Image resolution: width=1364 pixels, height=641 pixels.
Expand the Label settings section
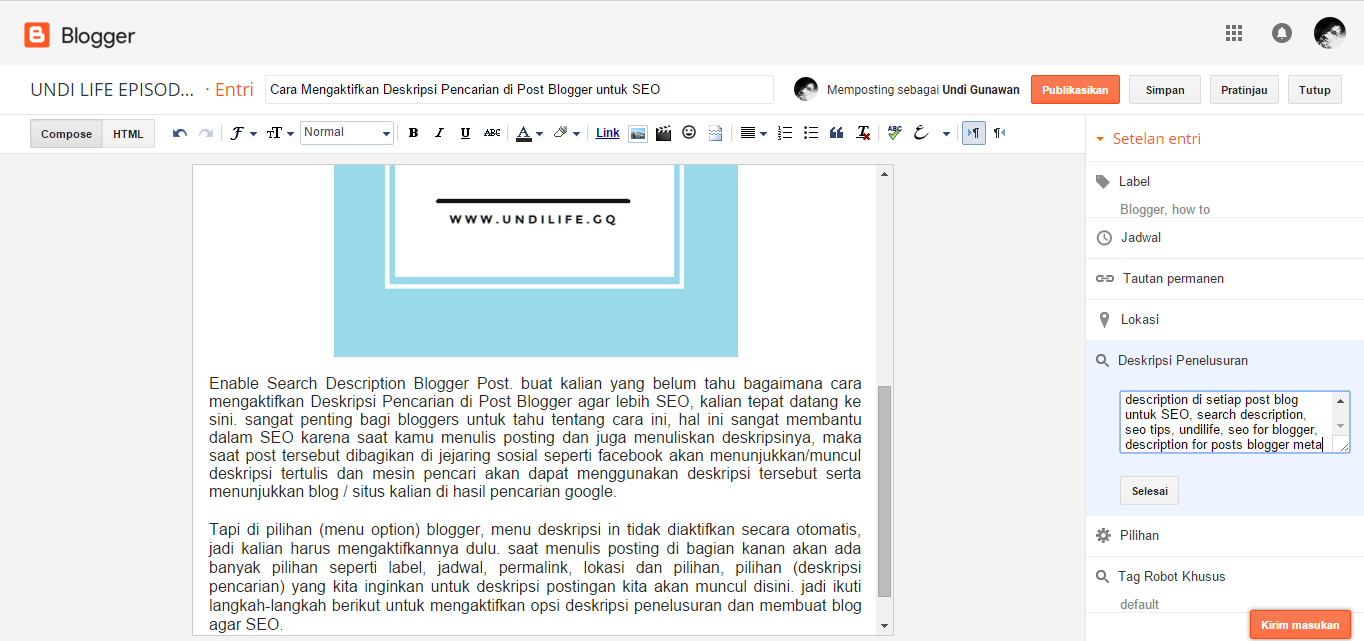[1224, 182]
